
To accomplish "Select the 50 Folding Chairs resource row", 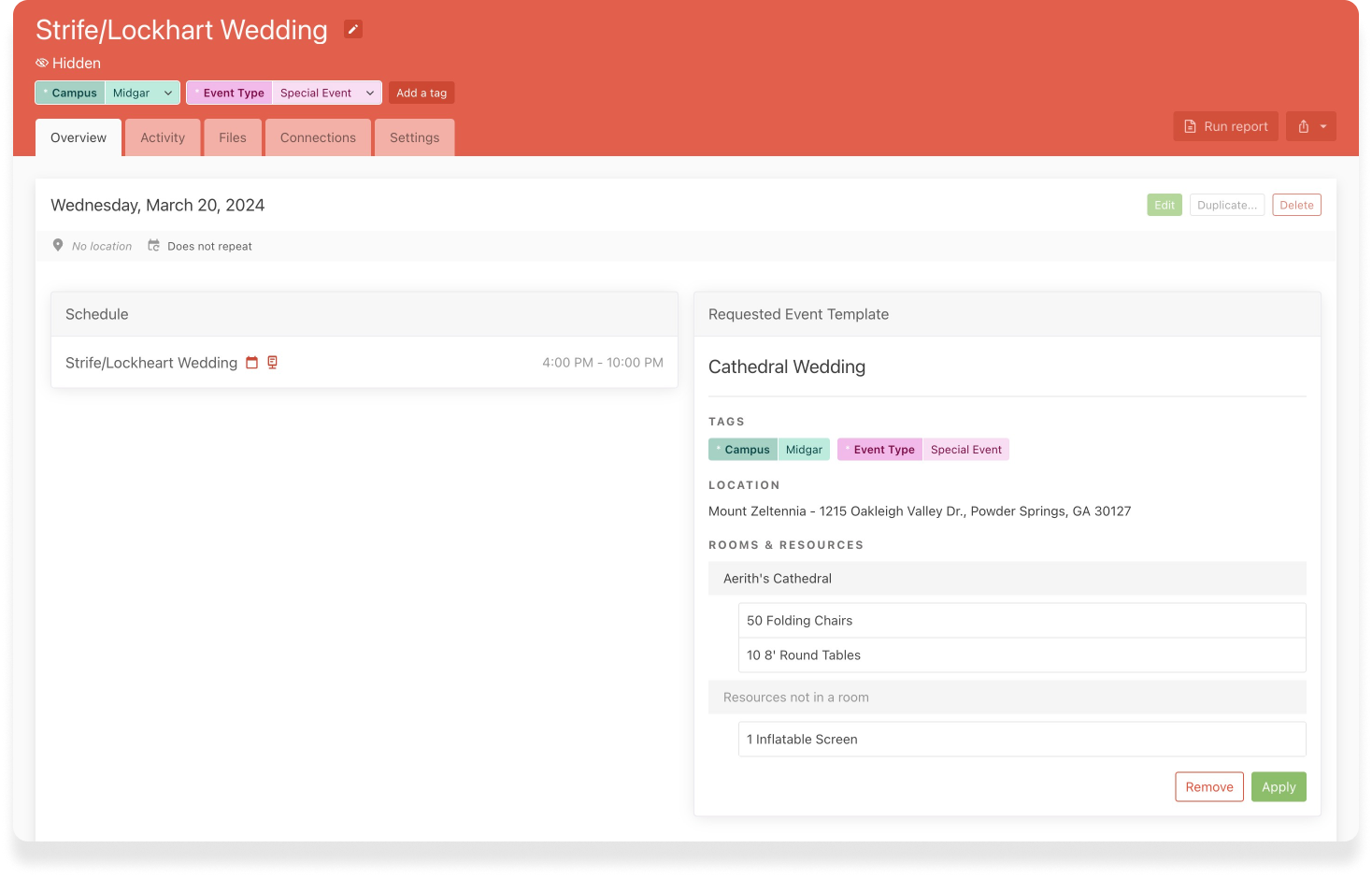I will [x=1021, y=621].
